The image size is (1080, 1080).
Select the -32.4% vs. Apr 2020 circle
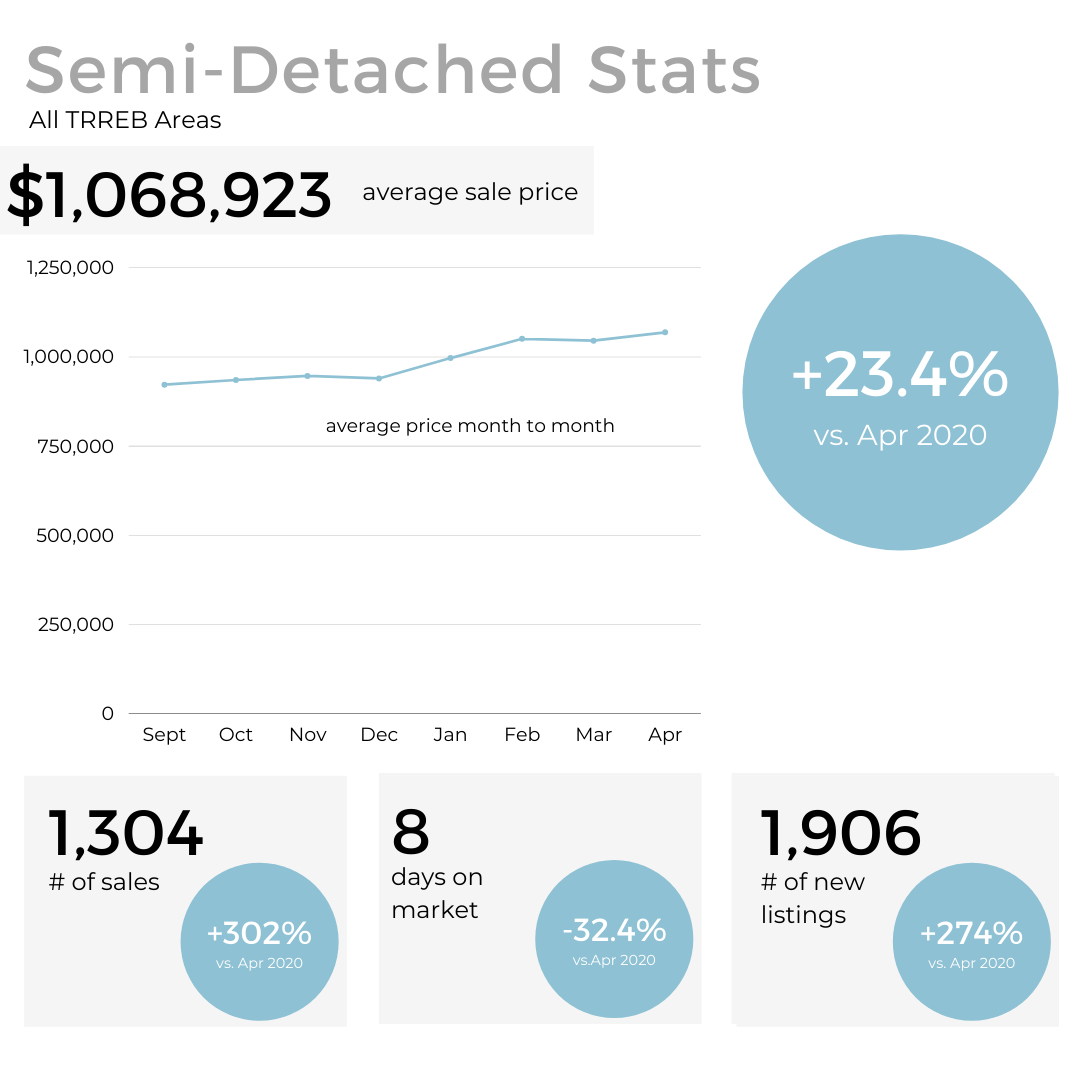615,939
